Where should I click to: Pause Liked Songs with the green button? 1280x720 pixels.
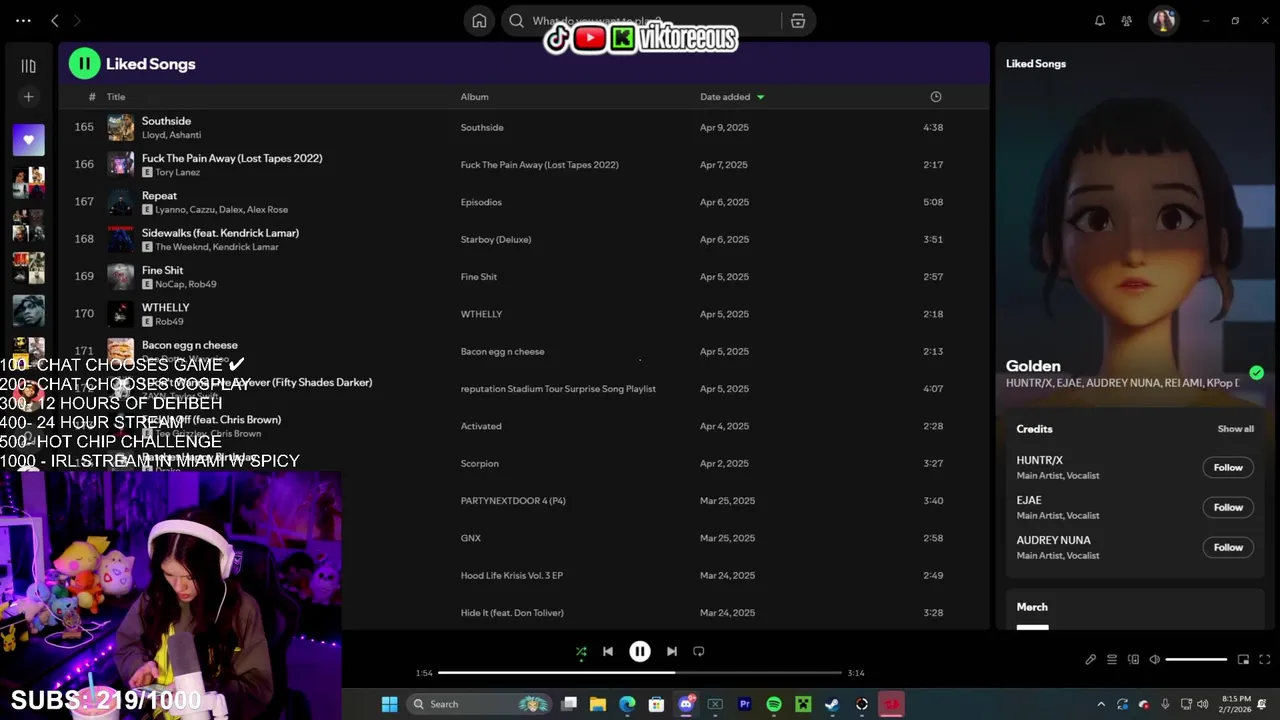coord(84,64)
